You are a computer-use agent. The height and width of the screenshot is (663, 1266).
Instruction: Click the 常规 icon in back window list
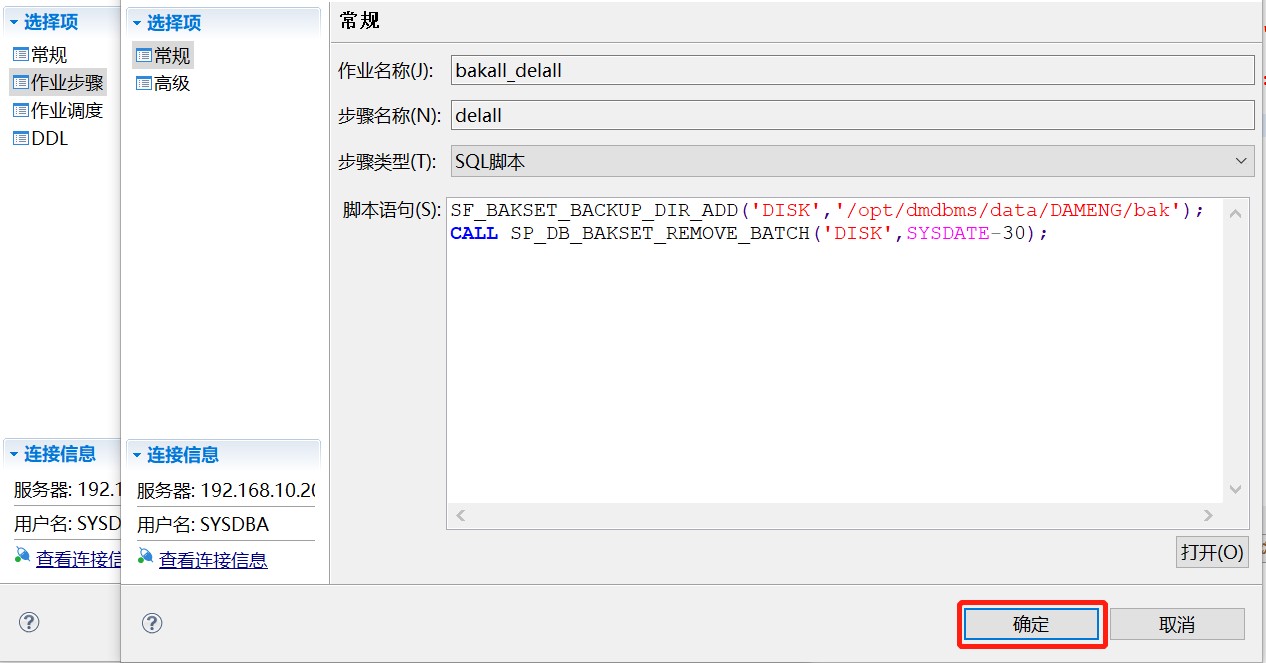21,54
